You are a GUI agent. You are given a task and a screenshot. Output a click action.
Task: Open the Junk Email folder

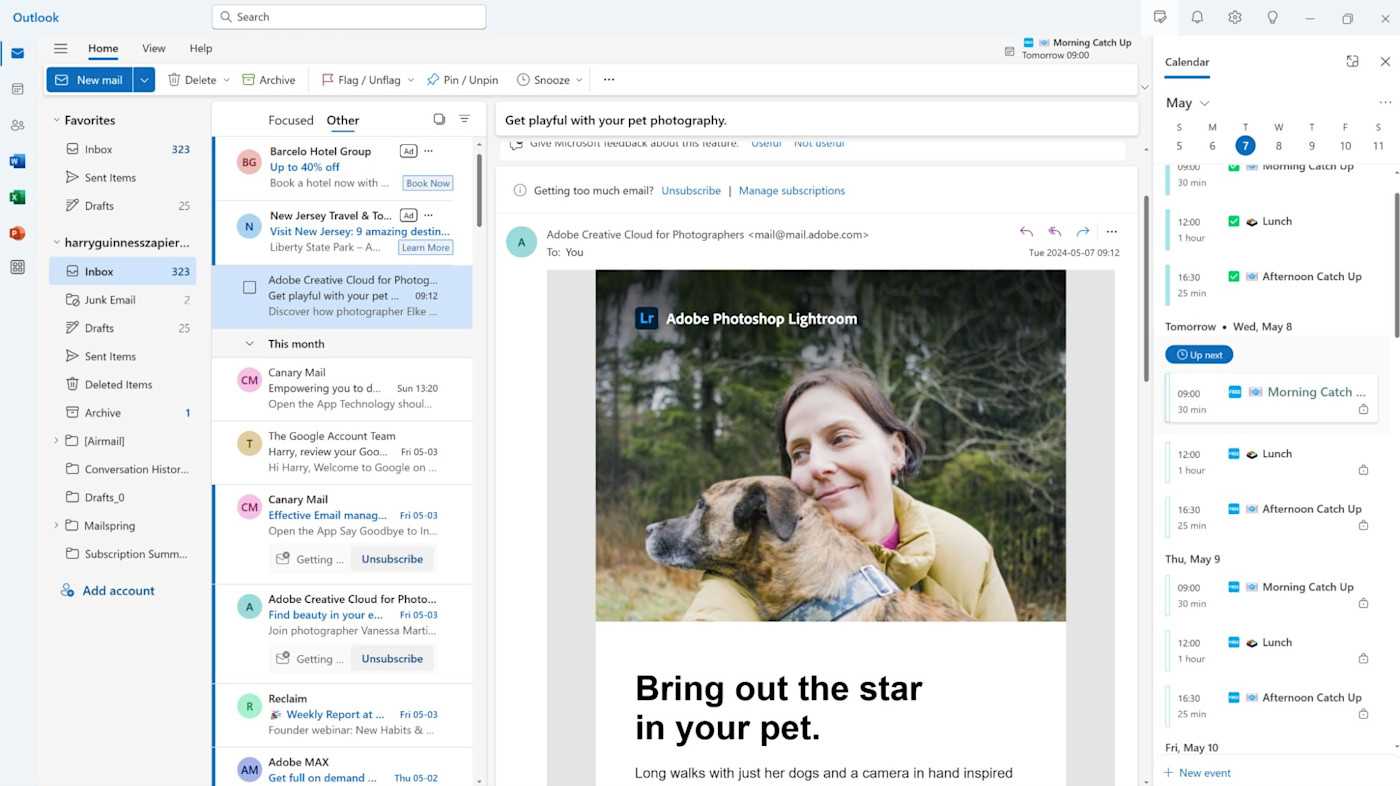[123, 299]
